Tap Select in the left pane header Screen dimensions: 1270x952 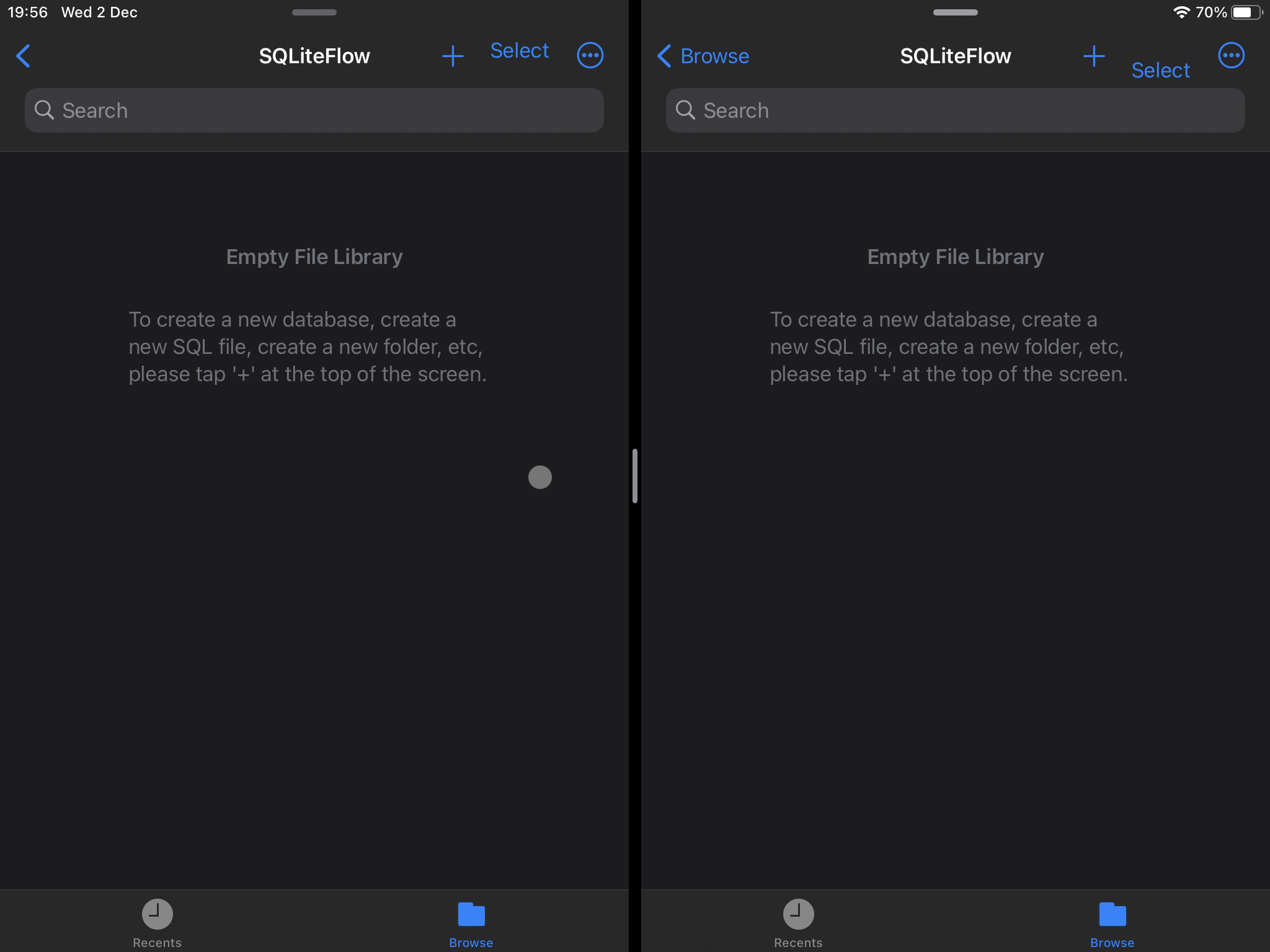520,51
